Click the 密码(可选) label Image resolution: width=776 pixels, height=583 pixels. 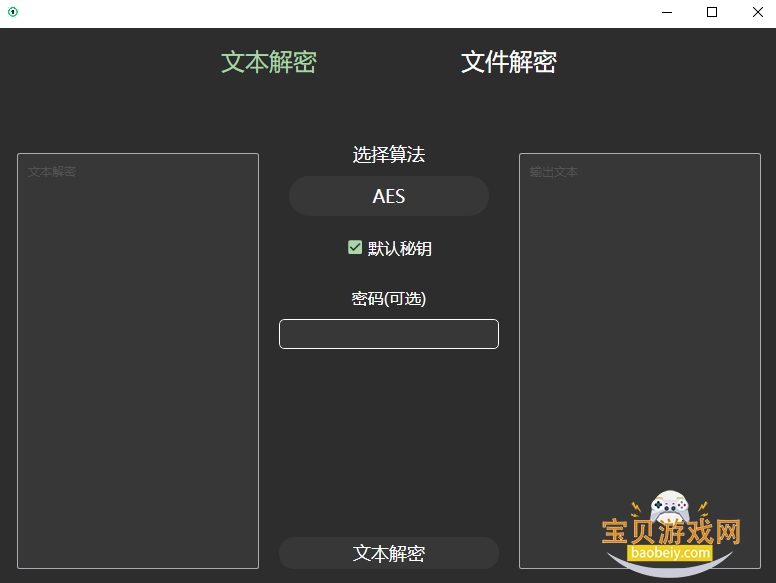388,298
